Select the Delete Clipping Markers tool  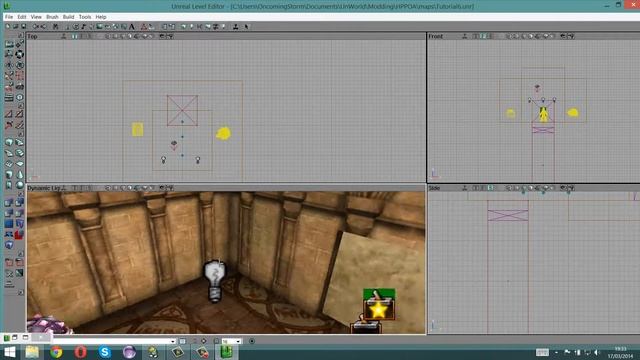coord(19,125)
